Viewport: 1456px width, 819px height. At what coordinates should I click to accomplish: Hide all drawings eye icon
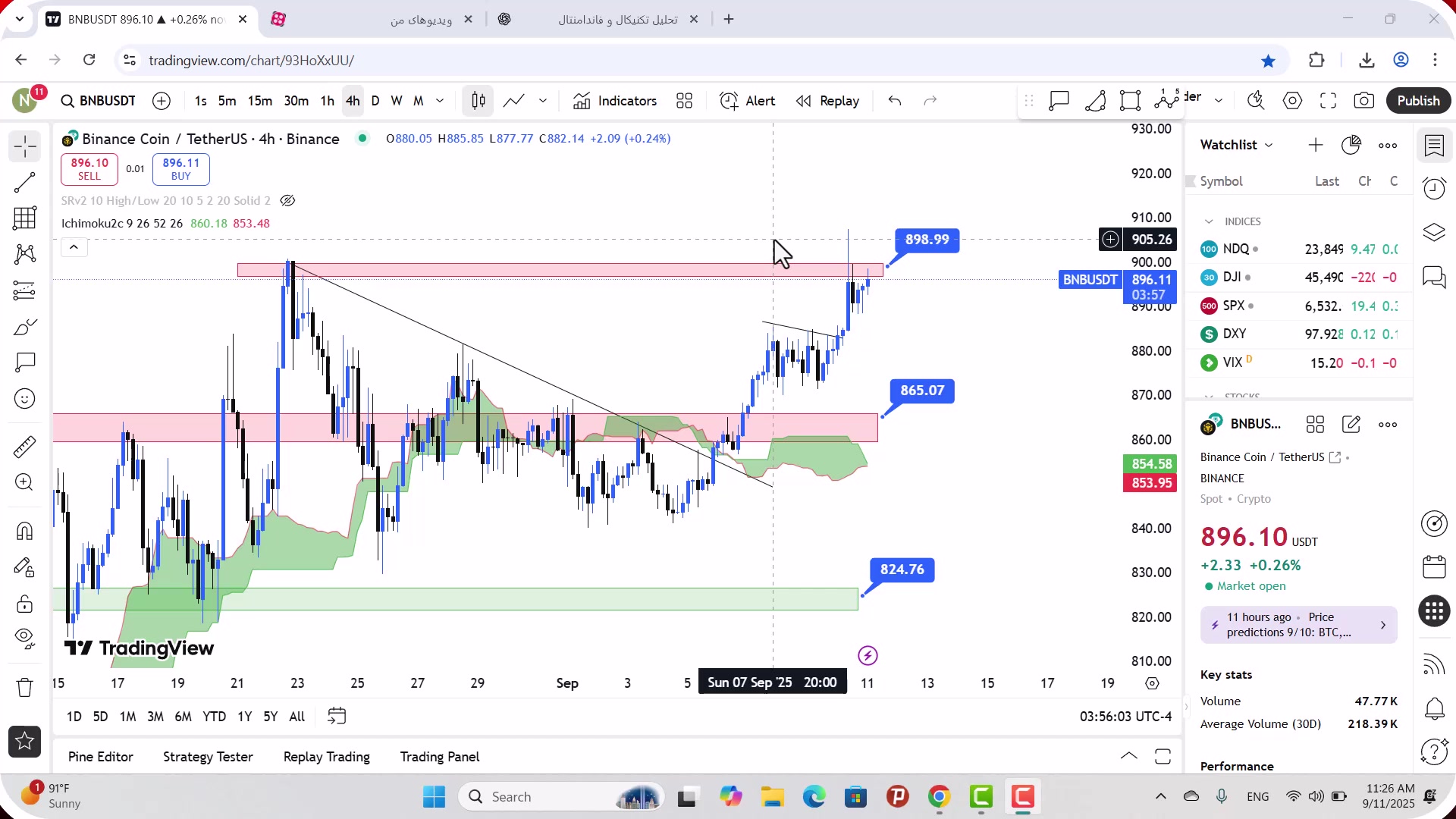pos(24,639)
